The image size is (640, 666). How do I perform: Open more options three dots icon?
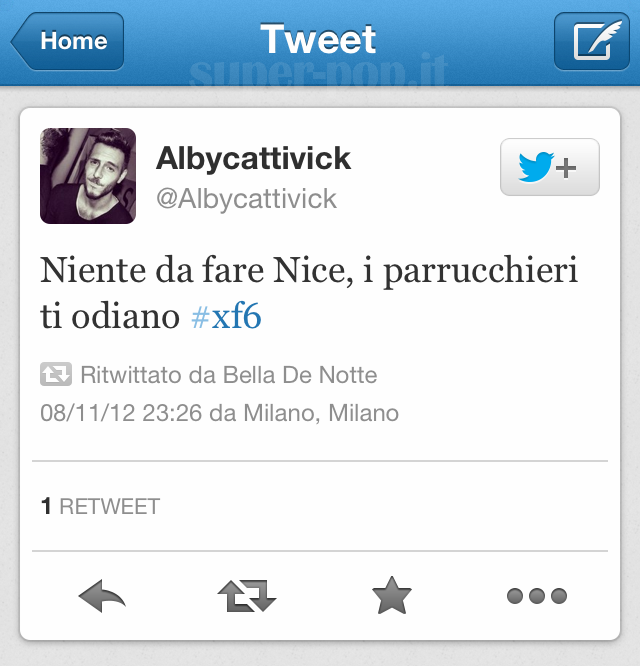537,596
